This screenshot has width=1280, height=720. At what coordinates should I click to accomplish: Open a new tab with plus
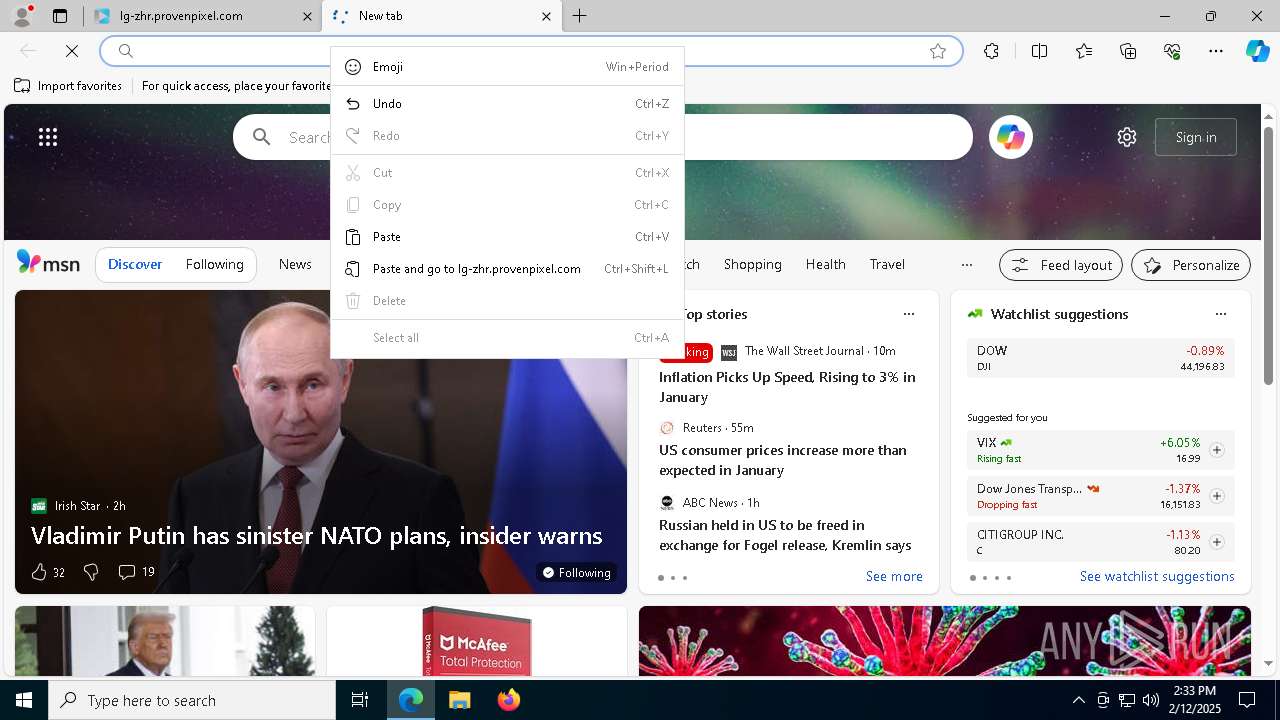coord(580,16)
